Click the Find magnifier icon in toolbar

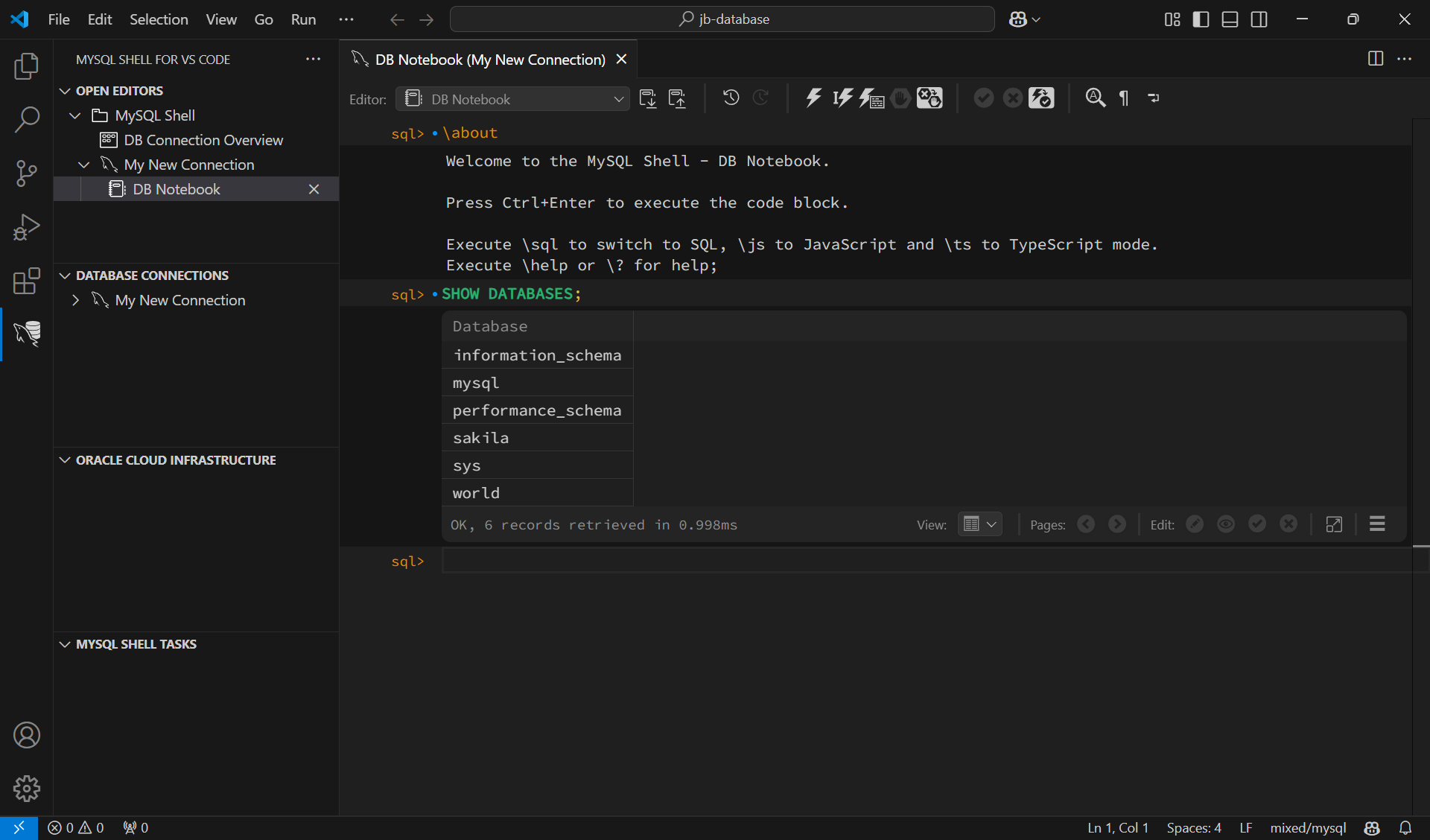[1095, 98]
